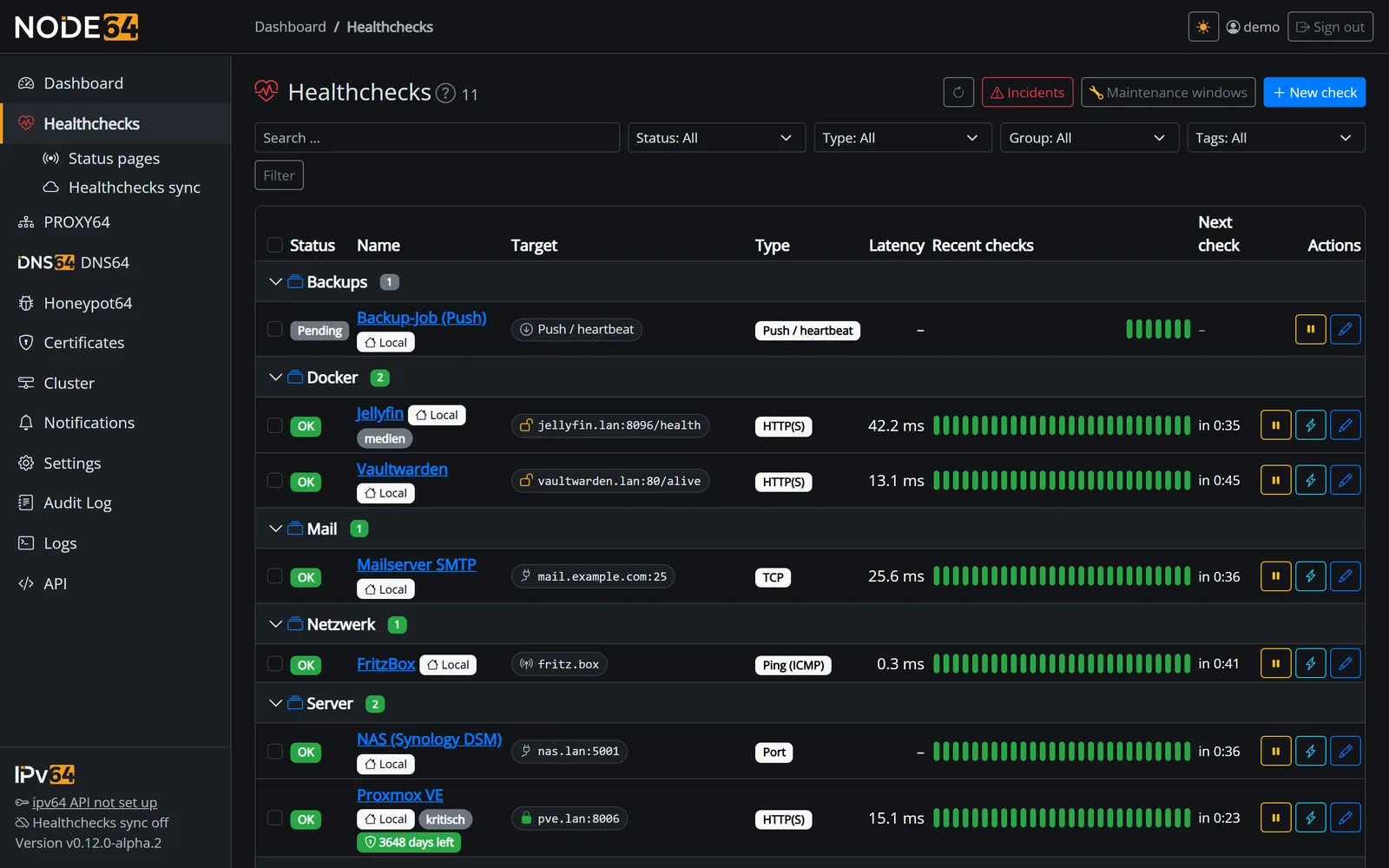
Task: Run the Mailserver SMTP check now
Action: tap(1311, 576)
